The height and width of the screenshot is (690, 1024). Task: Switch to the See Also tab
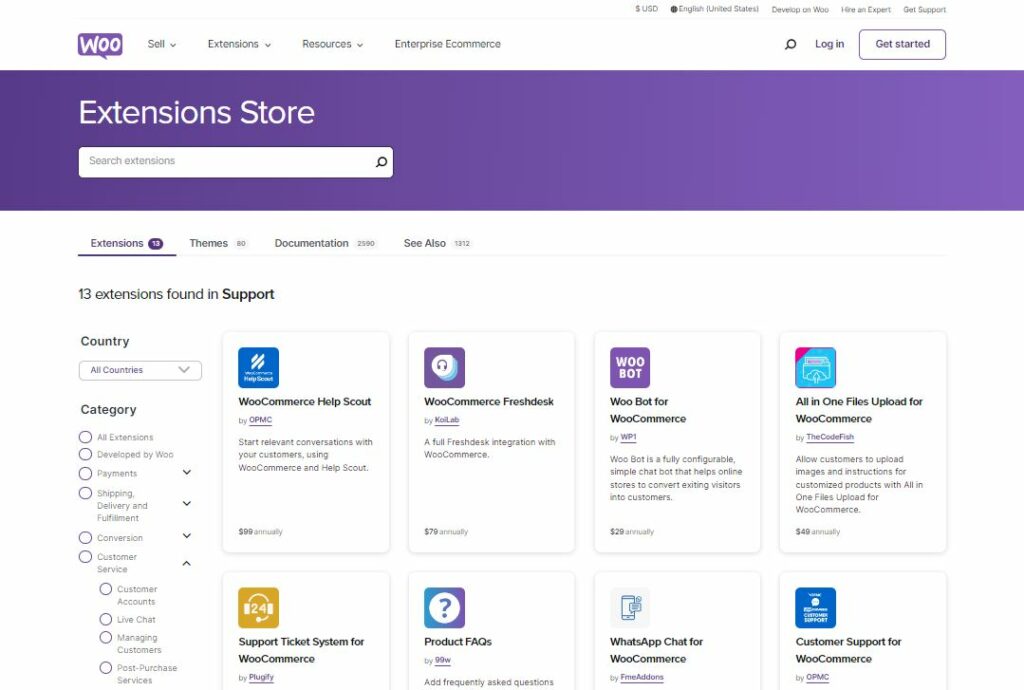[437, 243]
